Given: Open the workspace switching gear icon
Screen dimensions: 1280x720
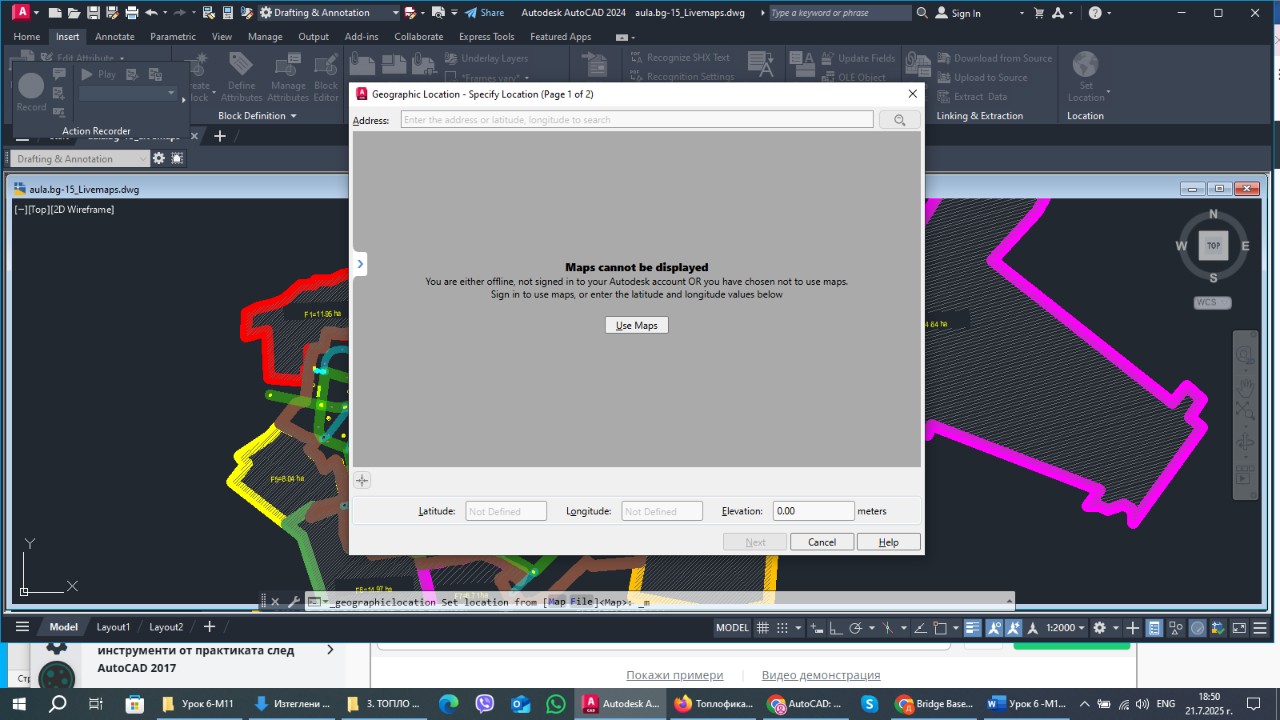Looking at the screenshot, I should [x=1100, y=628].
